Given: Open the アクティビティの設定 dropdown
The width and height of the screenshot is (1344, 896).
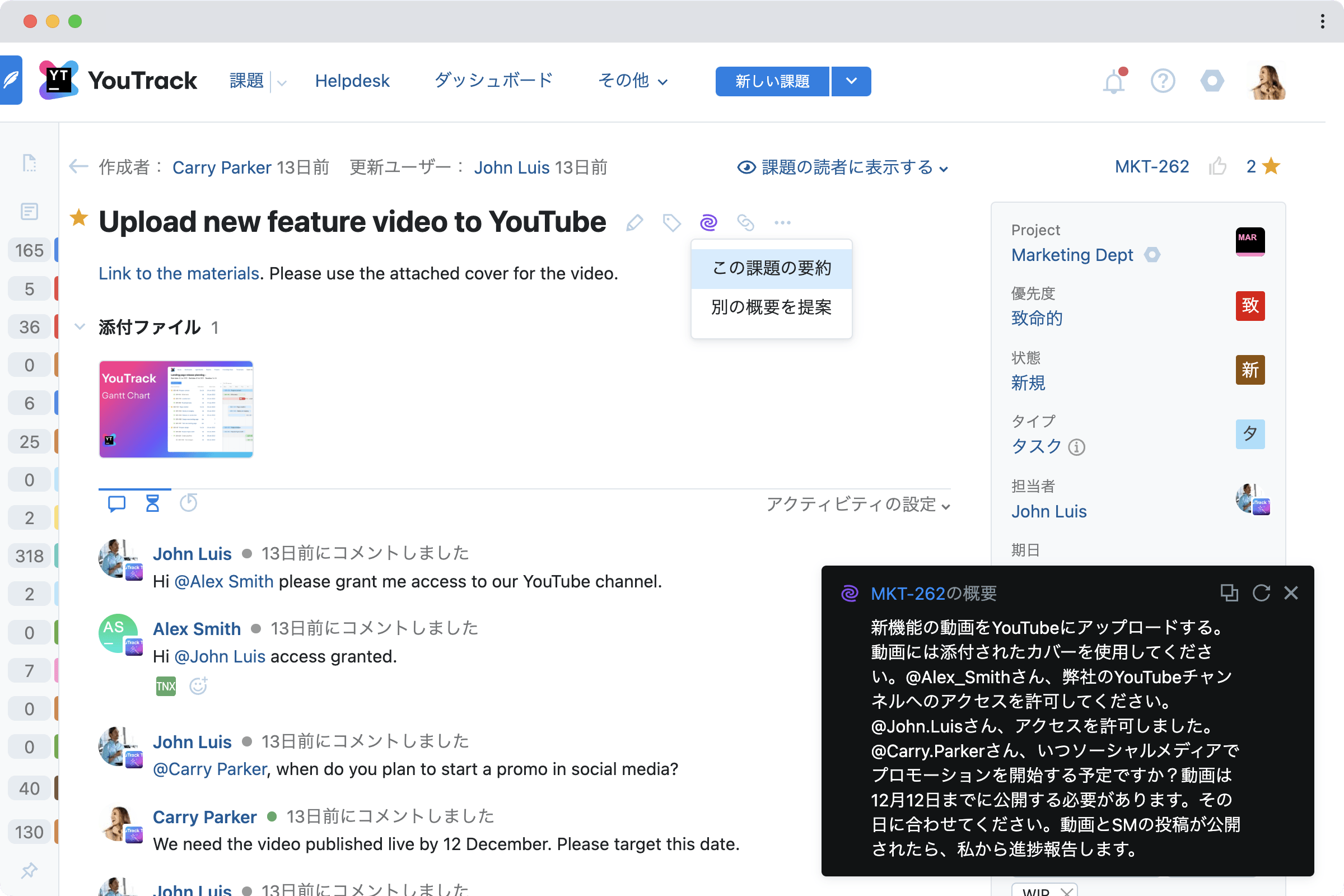Looking at the screenshot, I should coord(858,505).
